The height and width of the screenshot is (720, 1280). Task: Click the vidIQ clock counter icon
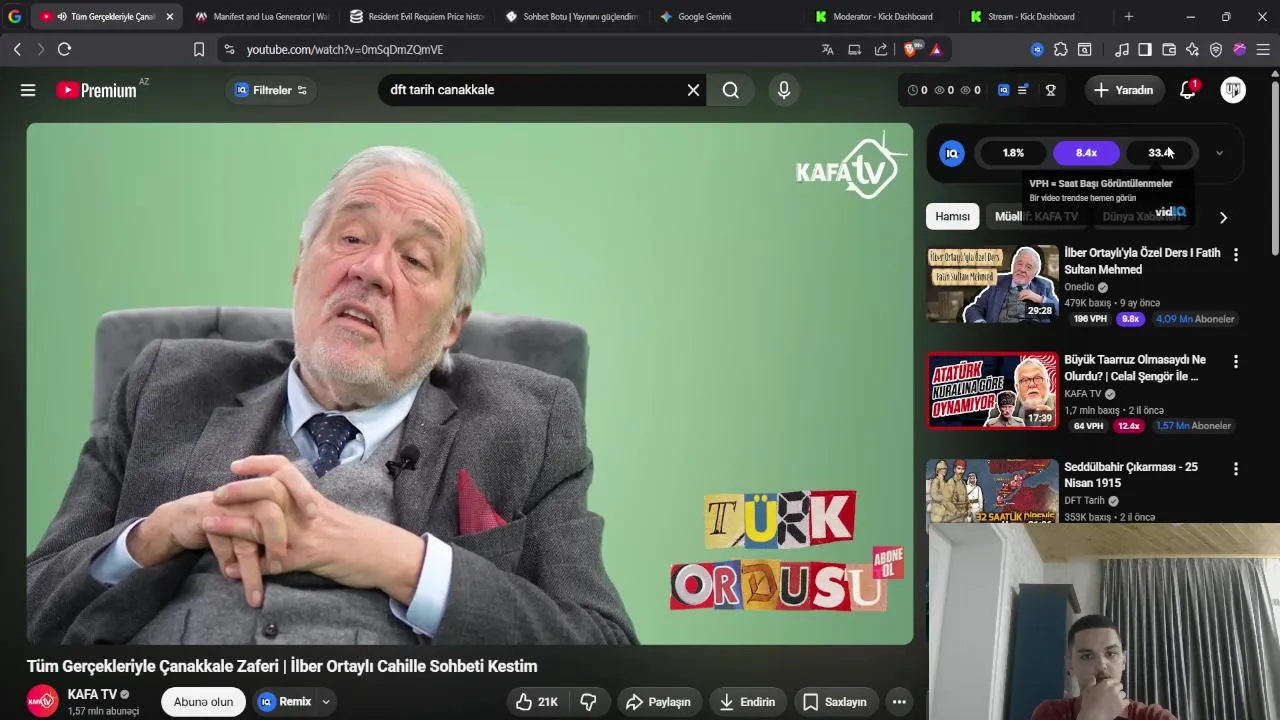[x=912, y=90]
